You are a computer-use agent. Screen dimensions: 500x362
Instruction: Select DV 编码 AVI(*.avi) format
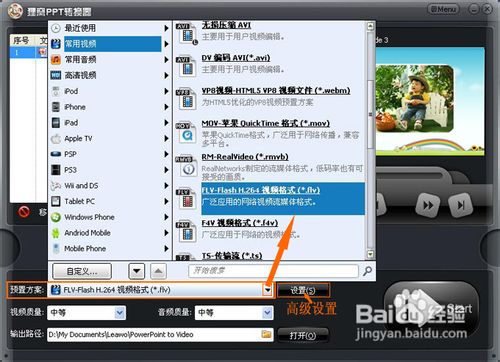click(x=236, y=58)
